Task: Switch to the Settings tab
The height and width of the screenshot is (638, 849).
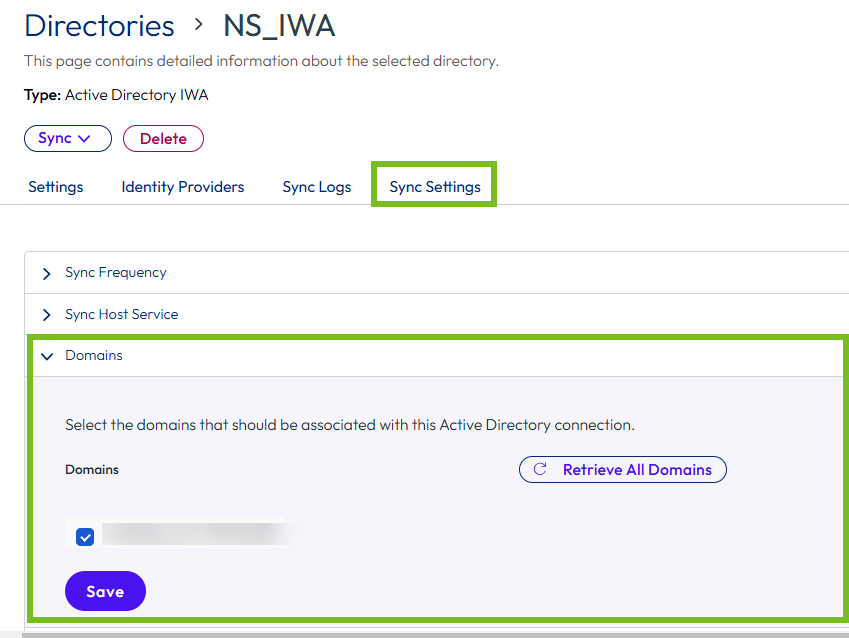Action: click(x=56, y=187)
